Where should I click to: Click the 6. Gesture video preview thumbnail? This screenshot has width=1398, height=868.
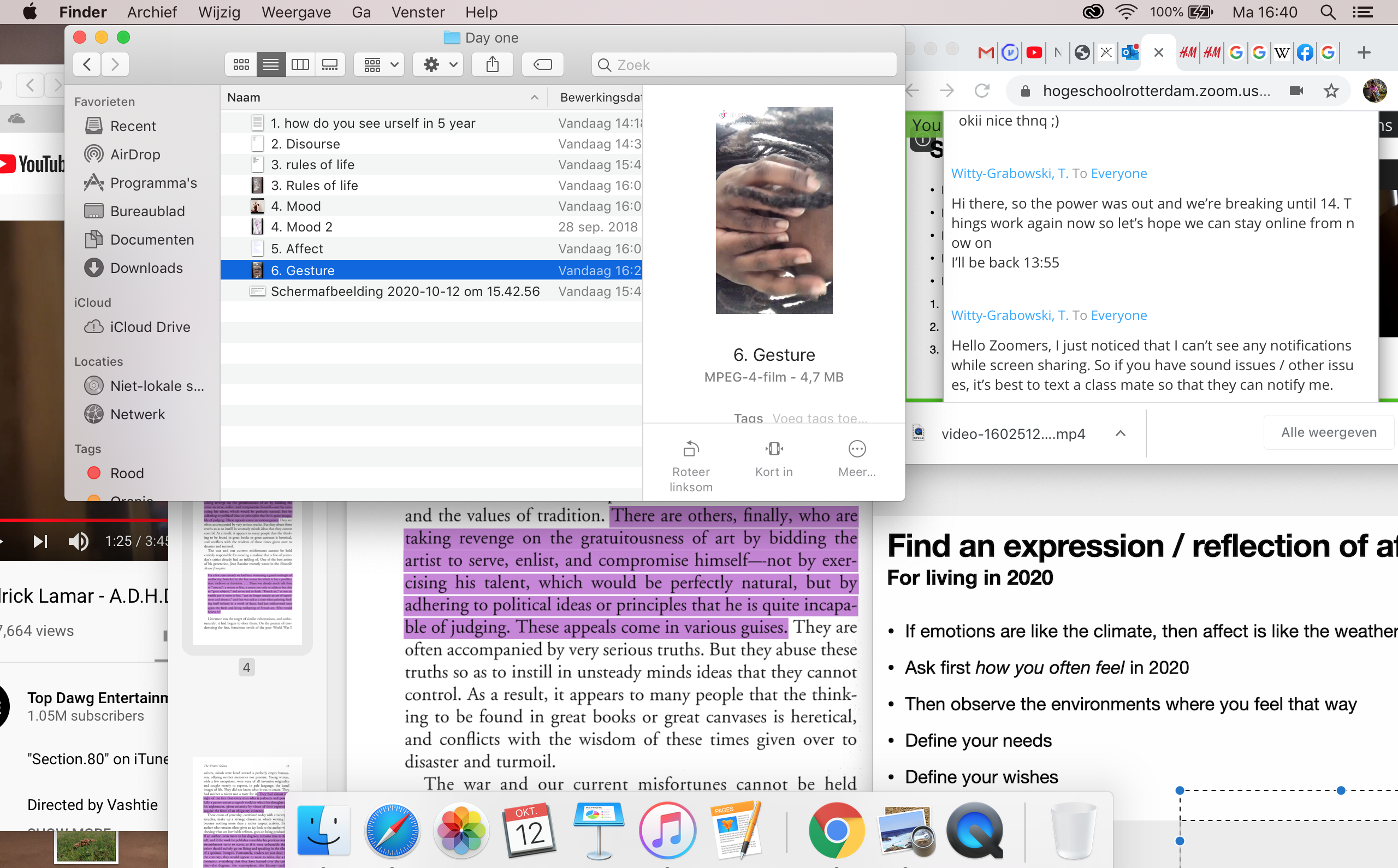coord(774,210)
